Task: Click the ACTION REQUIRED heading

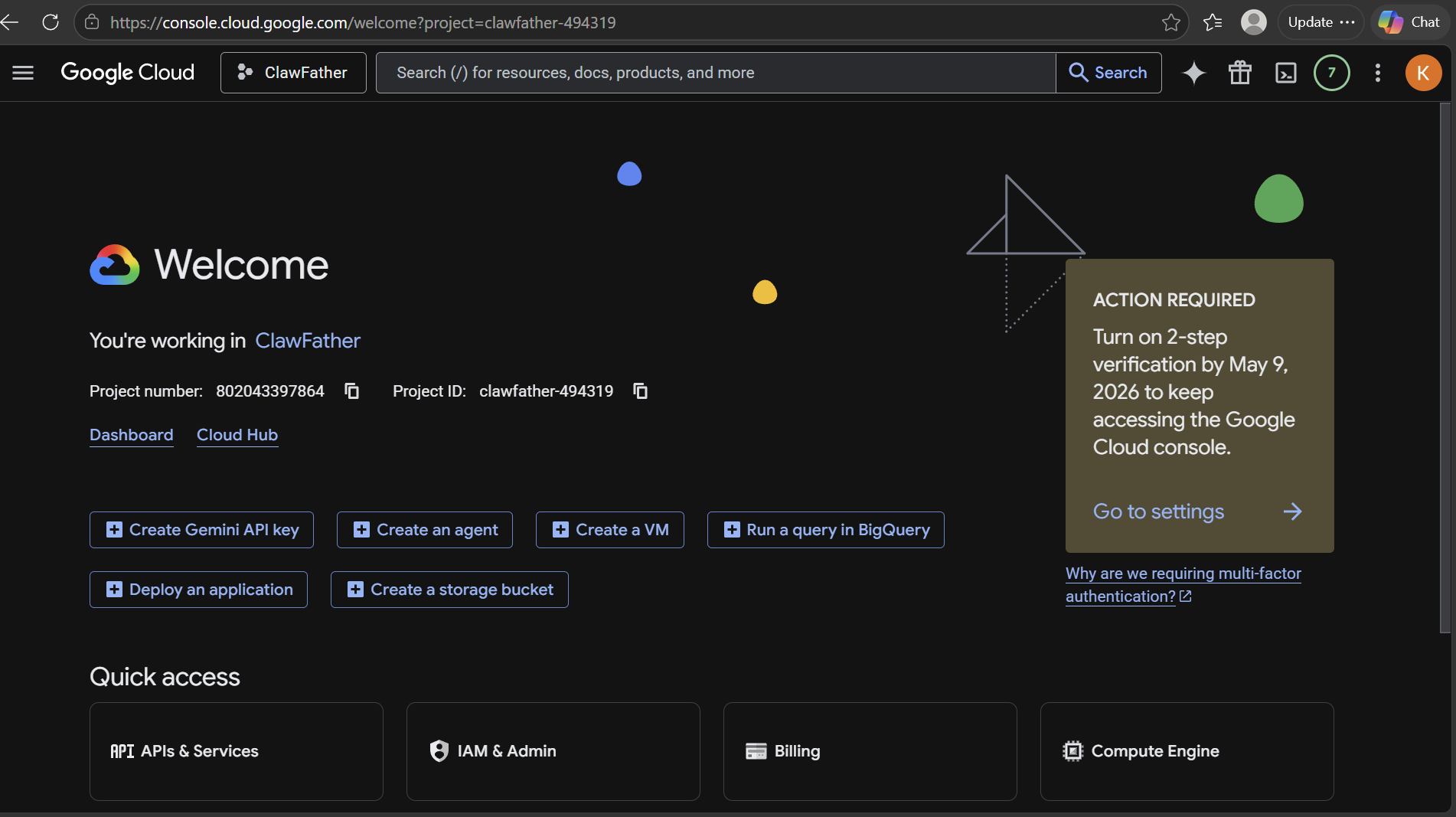Action: (x=1174, y=300)
